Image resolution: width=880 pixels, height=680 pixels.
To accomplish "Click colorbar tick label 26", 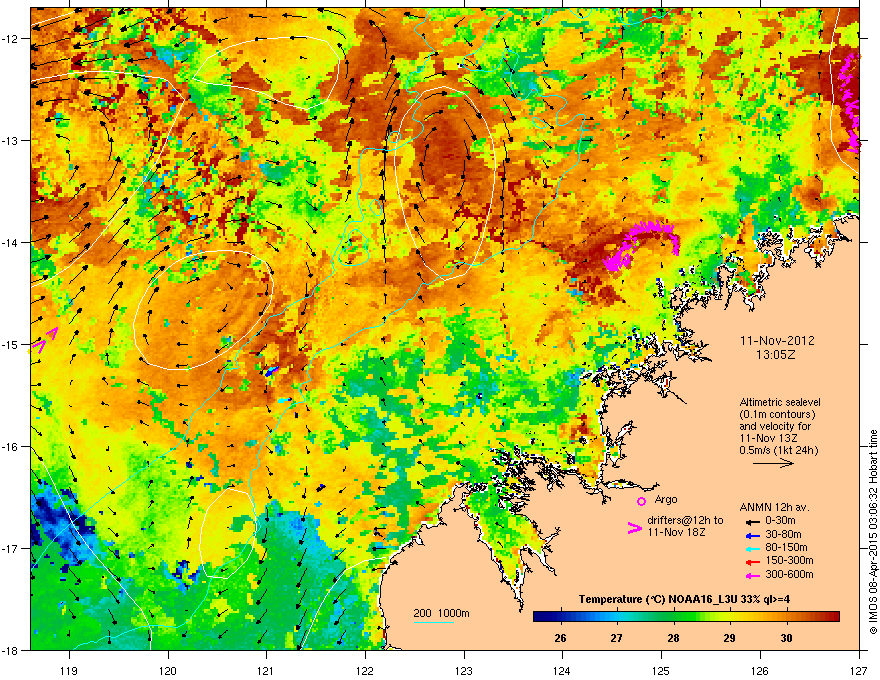I will 560,638.
